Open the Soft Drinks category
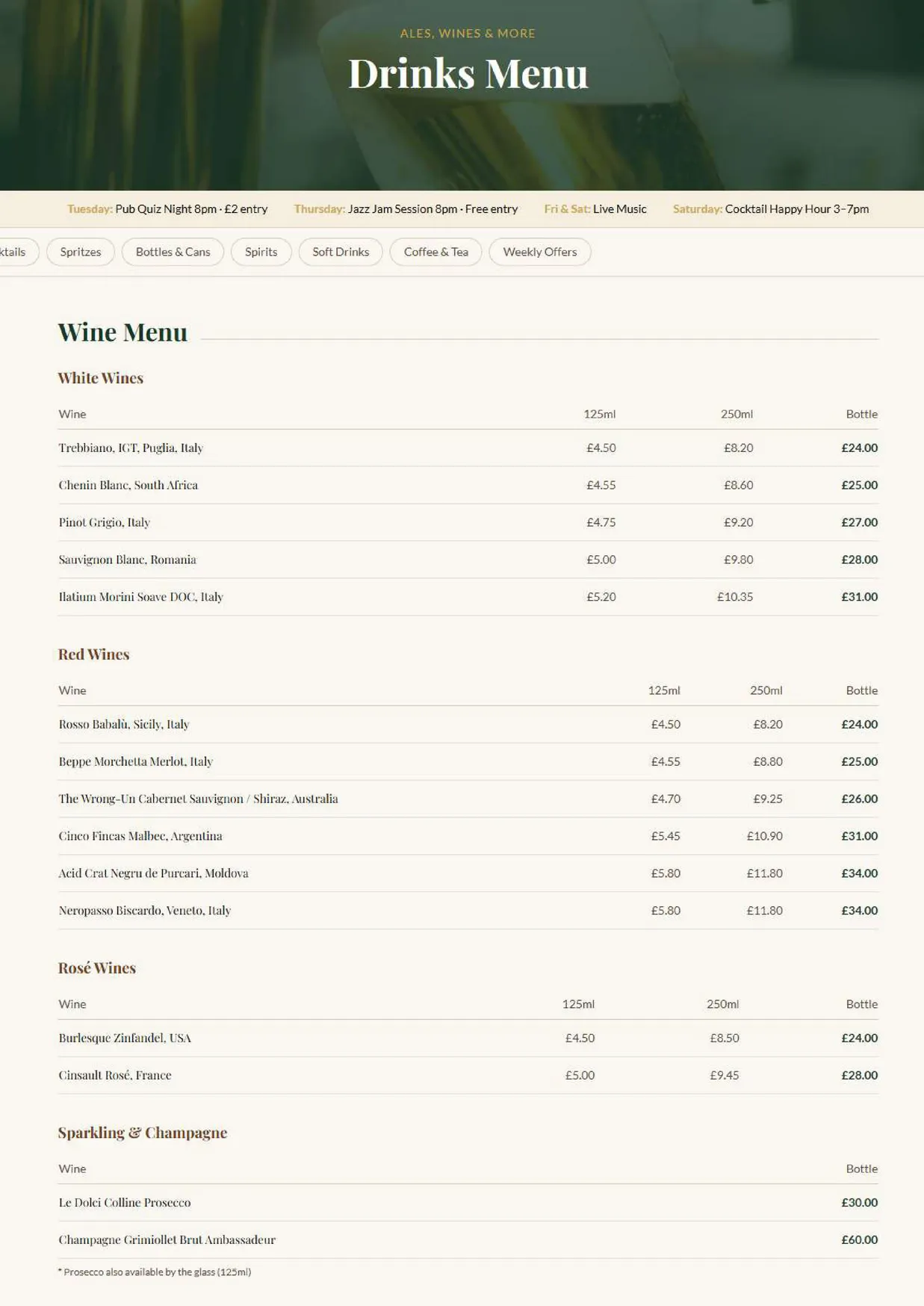Screen dimensions: 924x1306 tap(341, 252)
